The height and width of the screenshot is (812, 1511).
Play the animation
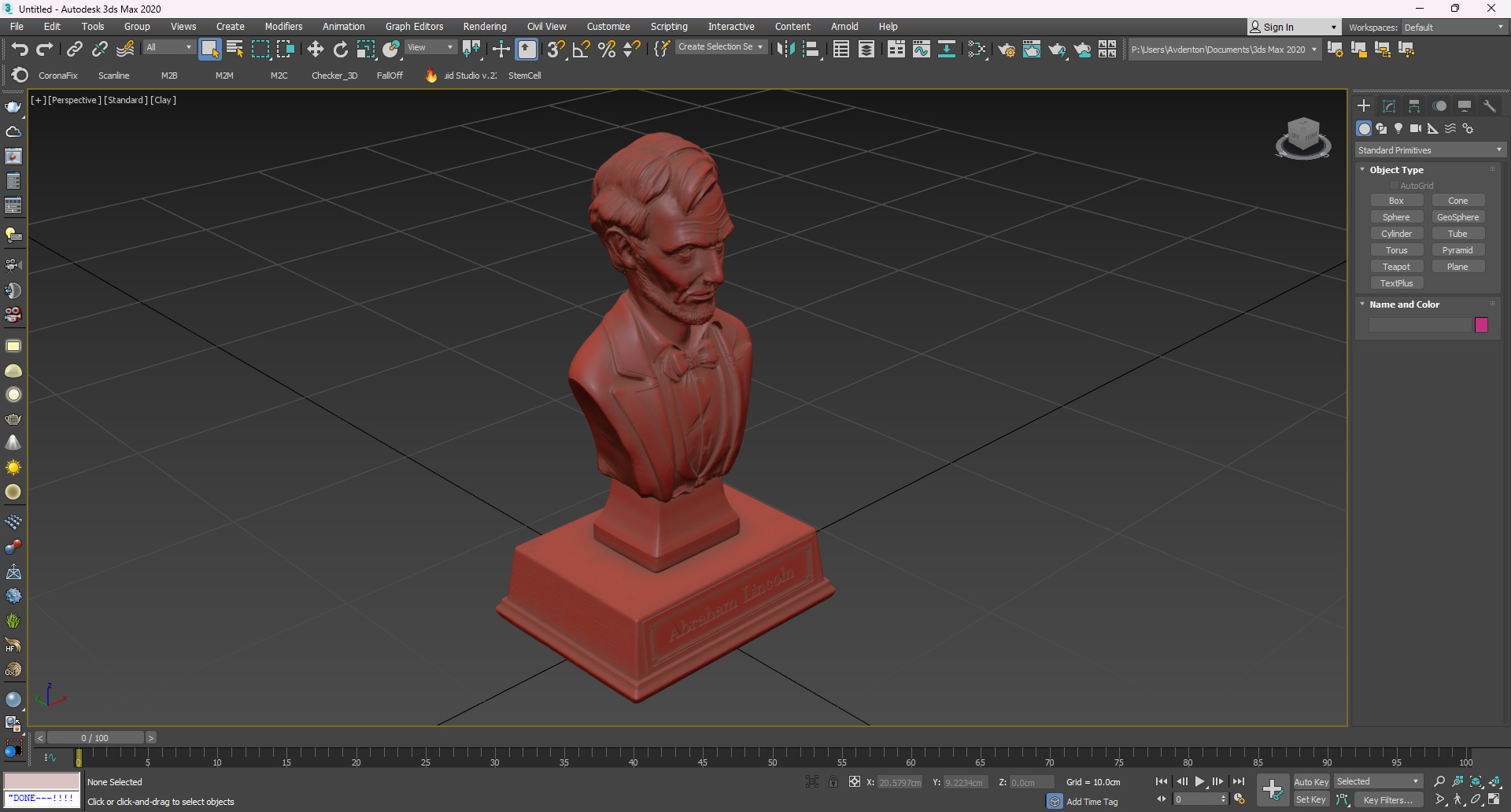click(x=1199, y=781)
